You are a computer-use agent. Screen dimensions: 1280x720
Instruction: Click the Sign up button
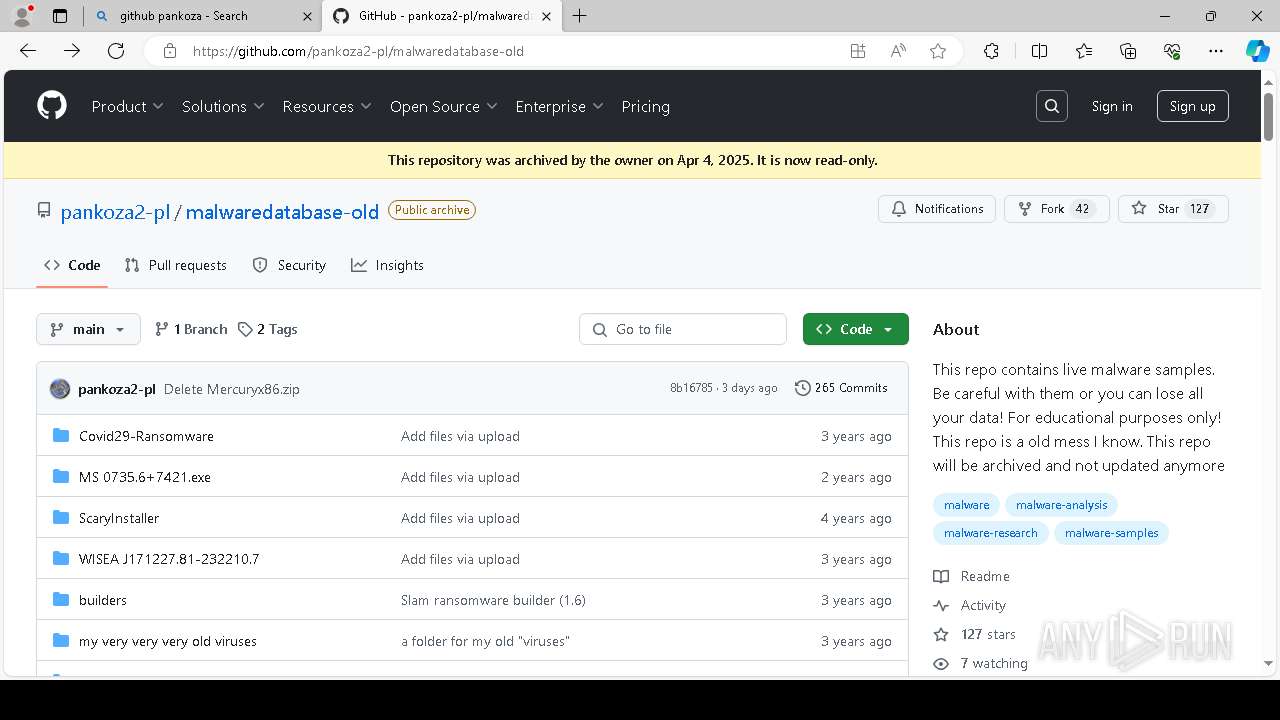point(1193,106)
